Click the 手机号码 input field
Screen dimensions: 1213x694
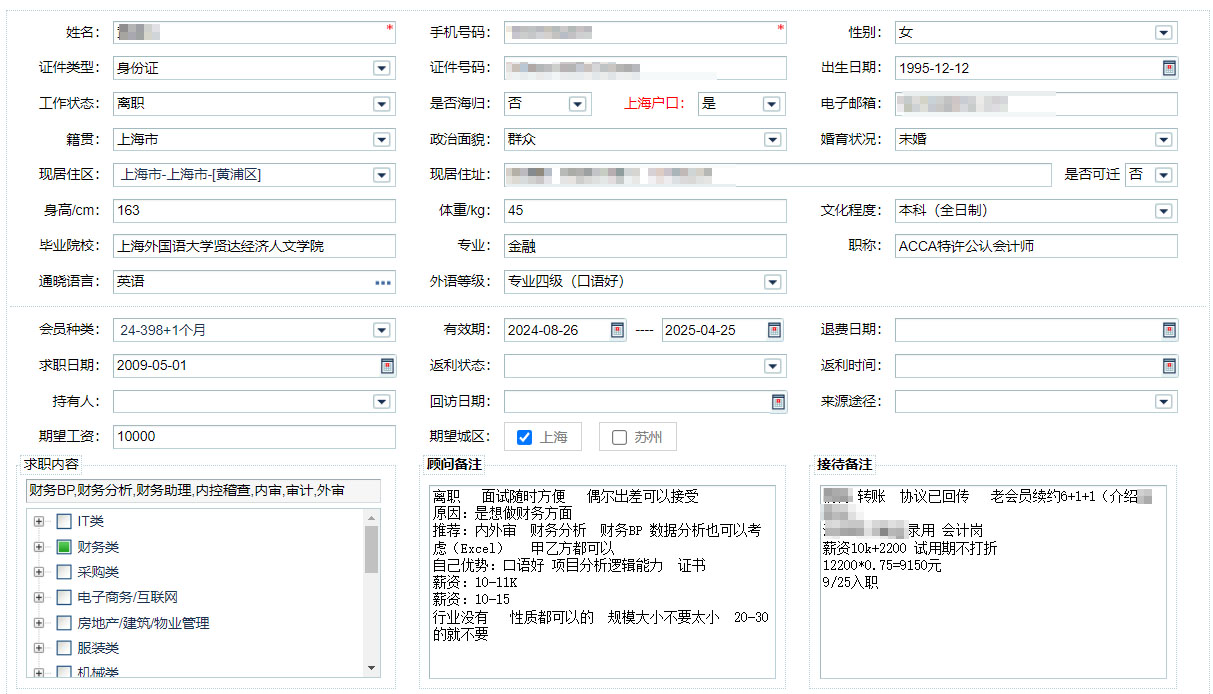point(645,32)
